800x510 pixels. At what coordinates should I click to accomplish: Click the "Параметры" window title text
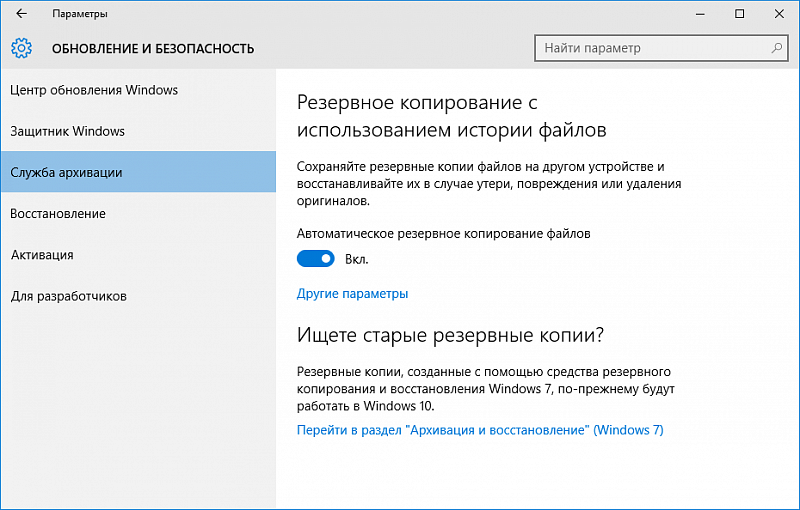[x=79, y=14]
